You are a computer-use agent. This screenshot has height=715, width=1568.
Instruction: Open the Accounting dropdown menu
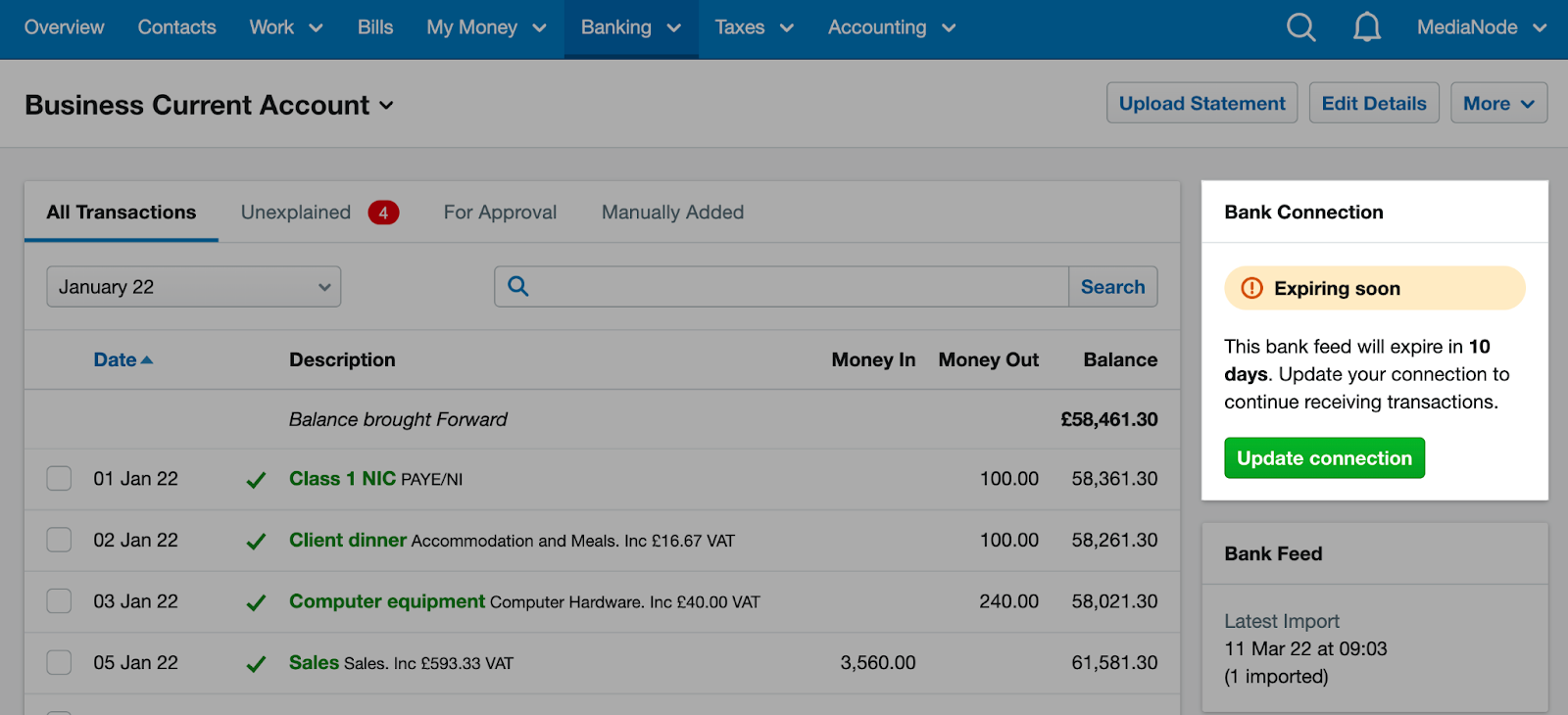tap(892, 27)
